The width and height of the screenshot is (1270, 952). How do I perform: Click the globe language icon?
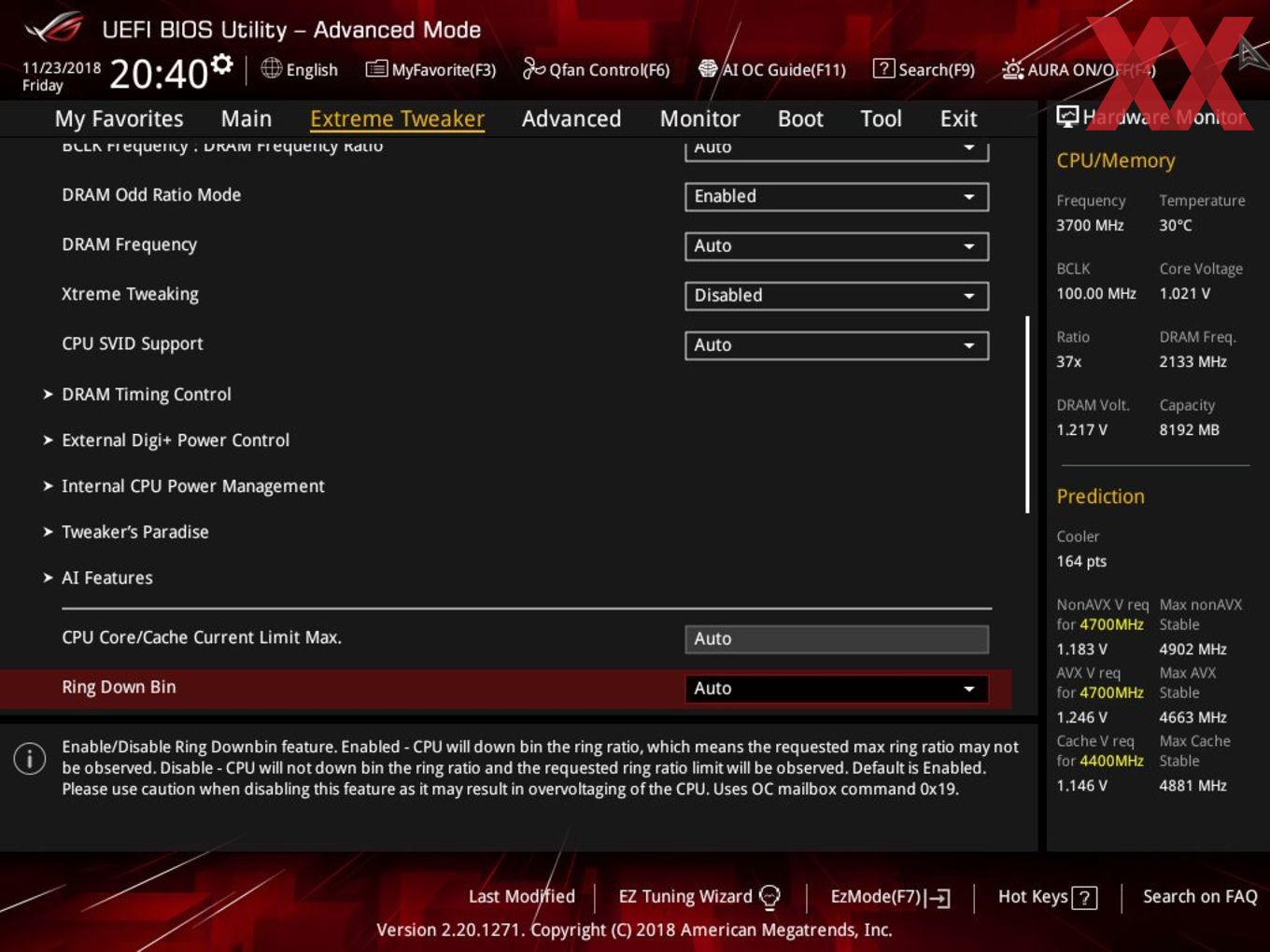click(271, 68)
